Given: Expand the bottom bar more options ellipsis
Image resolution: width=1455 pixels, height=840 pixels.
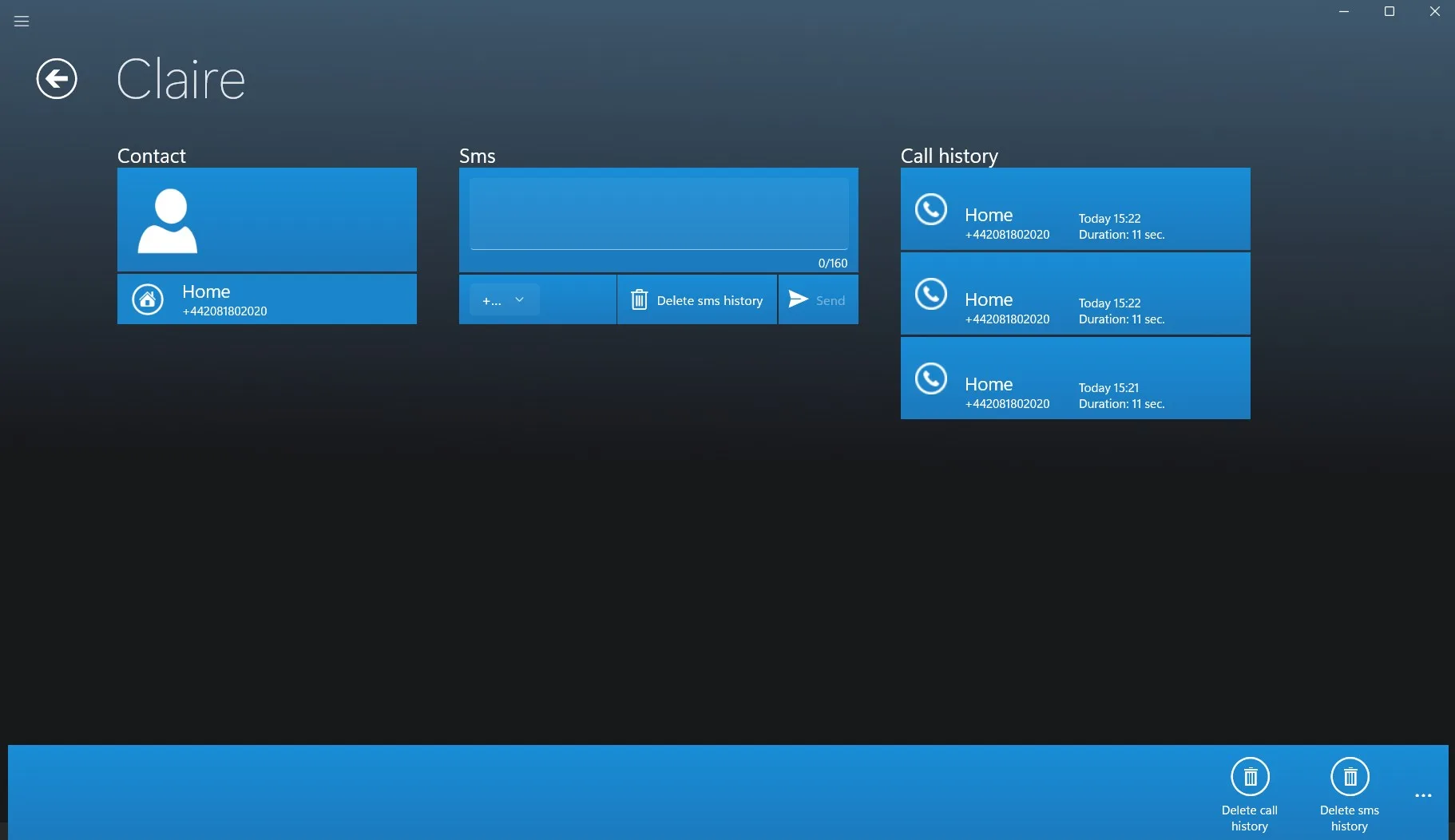Looking at the screenshot, I should pyautogui.click(x=1423, y=796).
